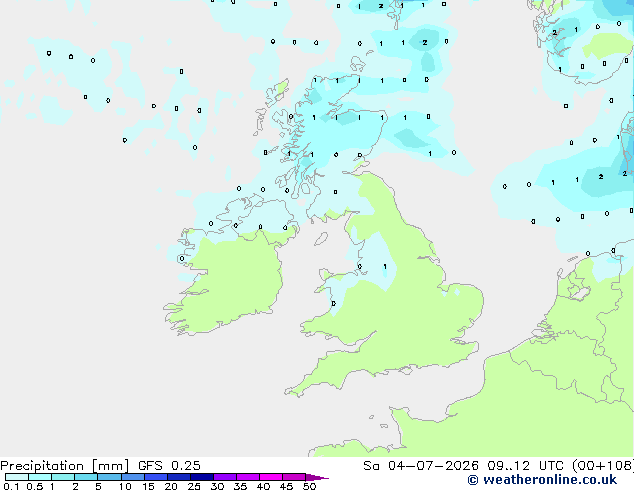Click the 1–2 mm legend swatch
Image resolution: width=634 pixels, height=490 pixels.
[x=63, y=477]
